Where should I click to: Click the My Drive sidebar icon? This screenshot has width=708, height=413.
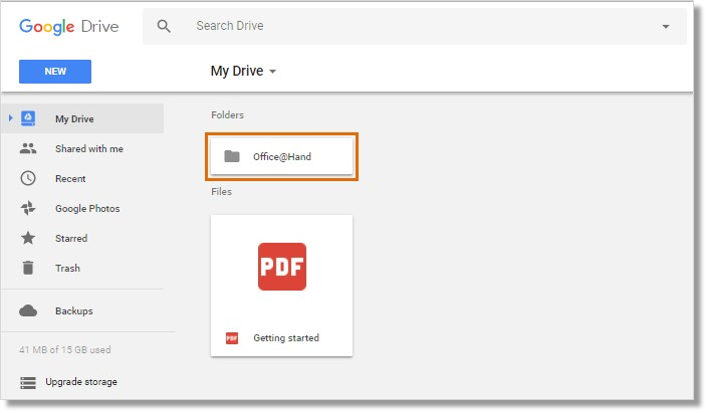pyautogui.click(x=28, y=118)
